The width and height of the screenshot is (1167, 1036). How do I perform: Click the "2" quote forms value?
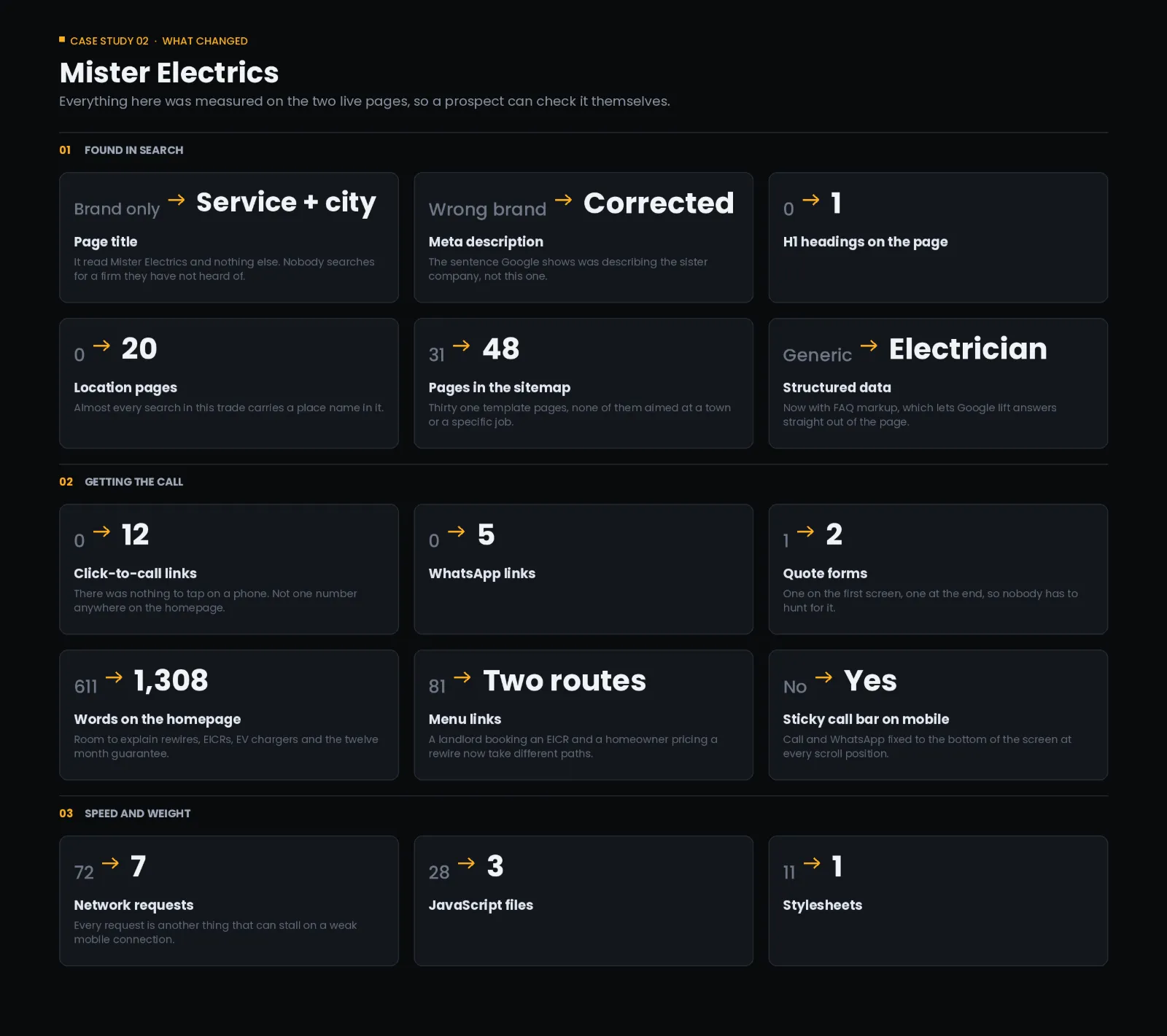point(834,535)
